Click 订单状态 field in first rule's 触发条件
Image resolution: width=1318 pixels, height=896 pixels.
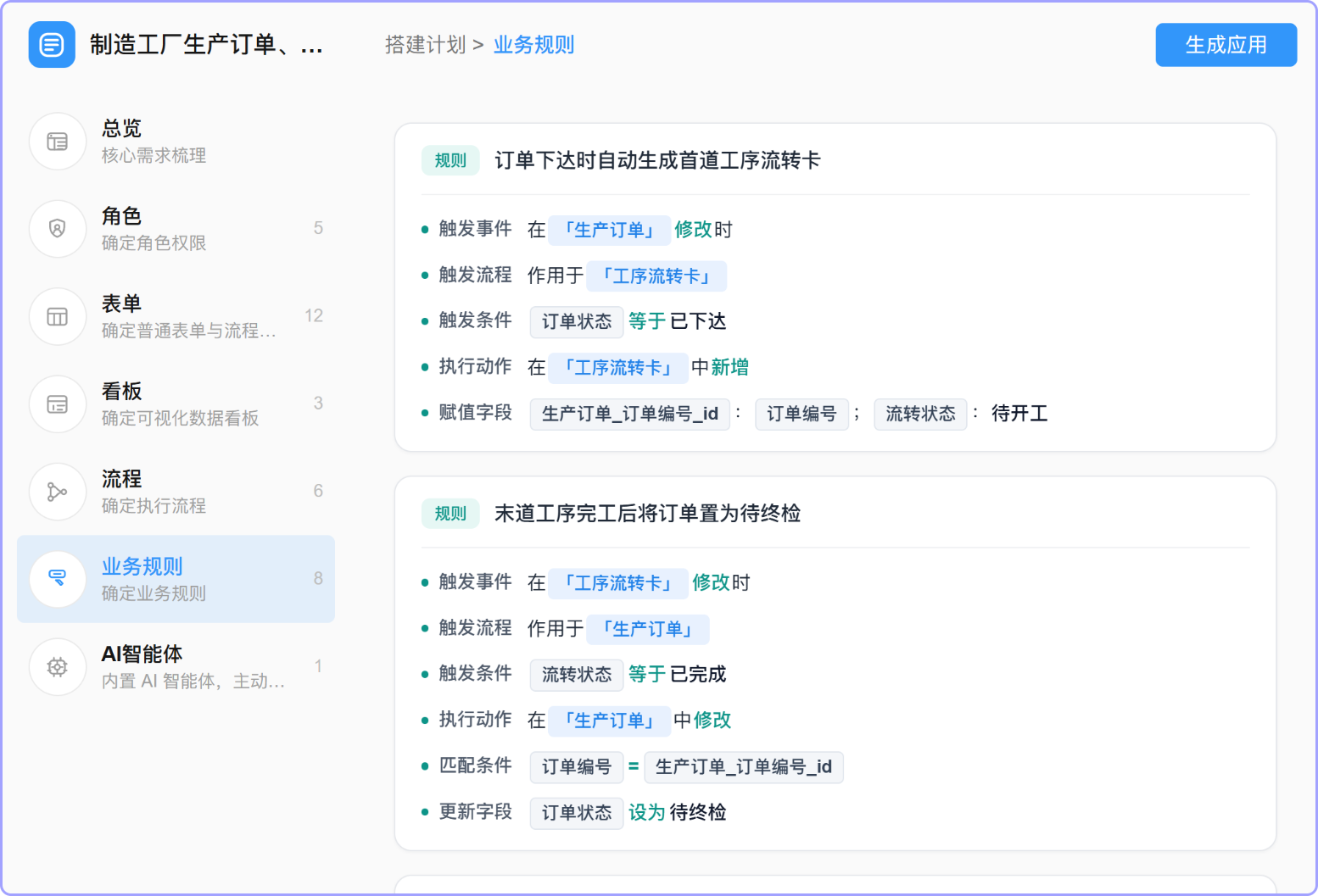577,322
